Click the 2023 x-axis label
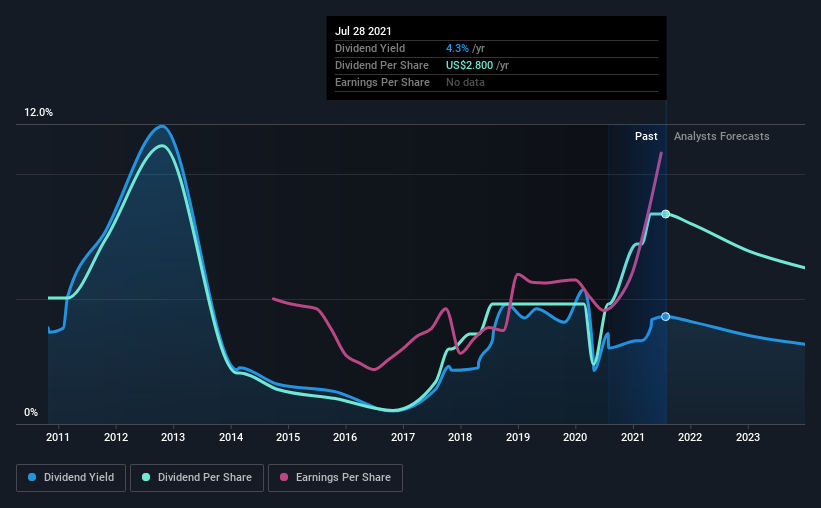 click(x=748, y=437)
